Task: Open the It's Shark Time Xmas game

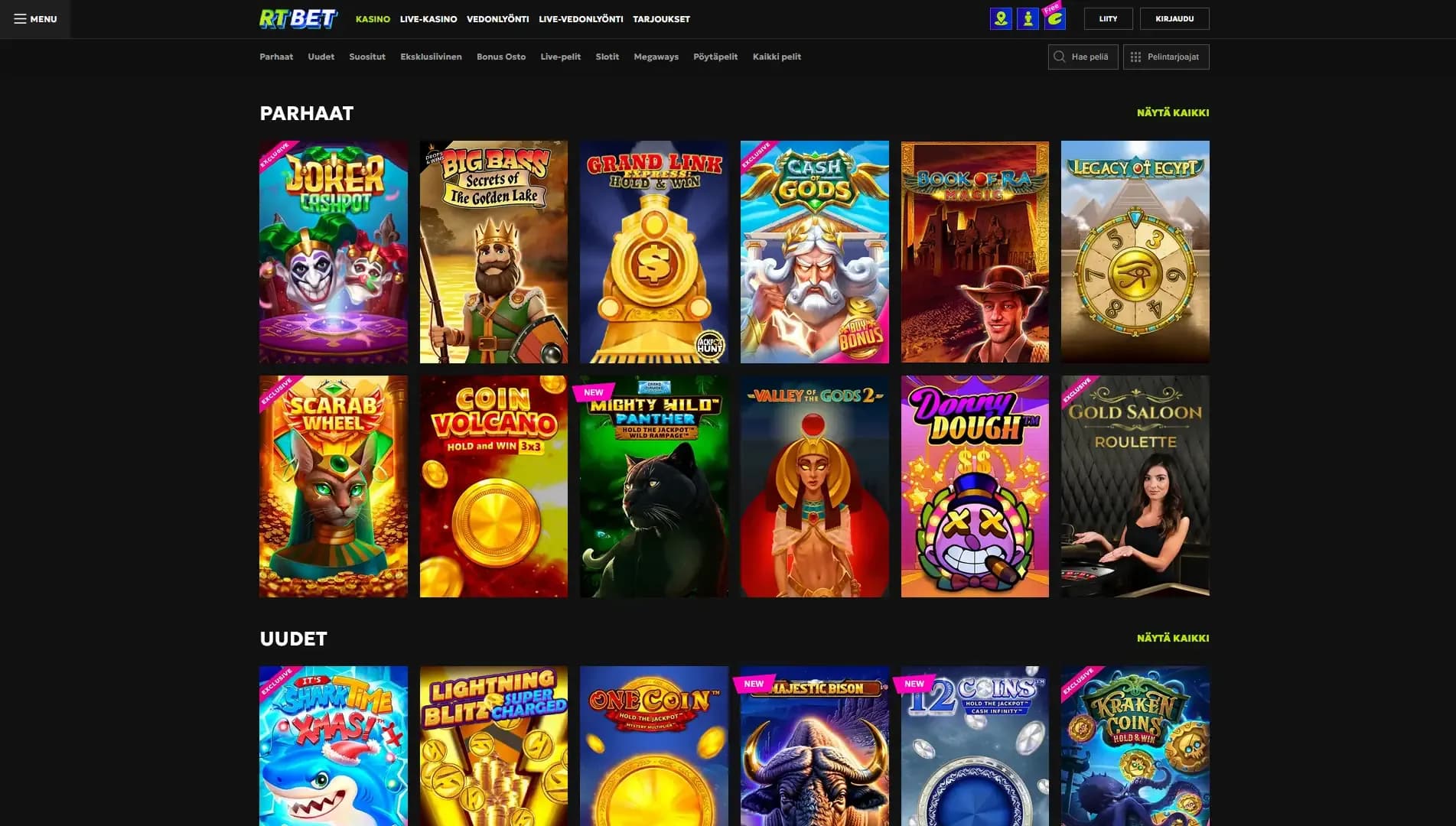Action: [334, 746]
